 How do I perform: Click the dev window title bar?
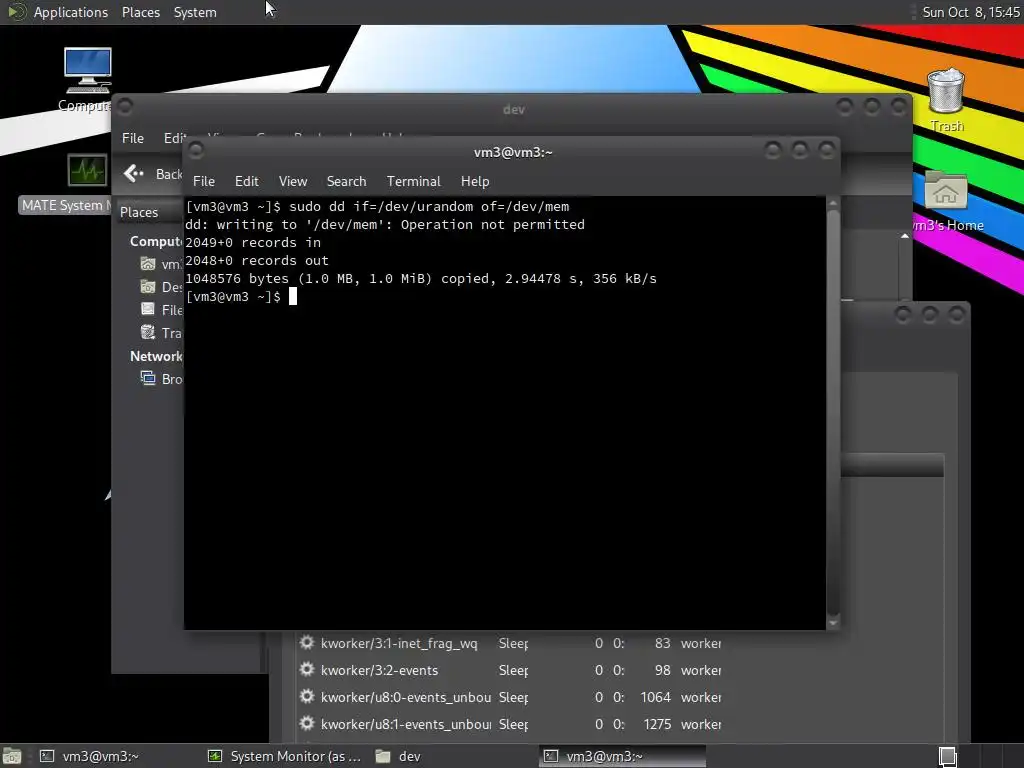(x=513, y=108)
